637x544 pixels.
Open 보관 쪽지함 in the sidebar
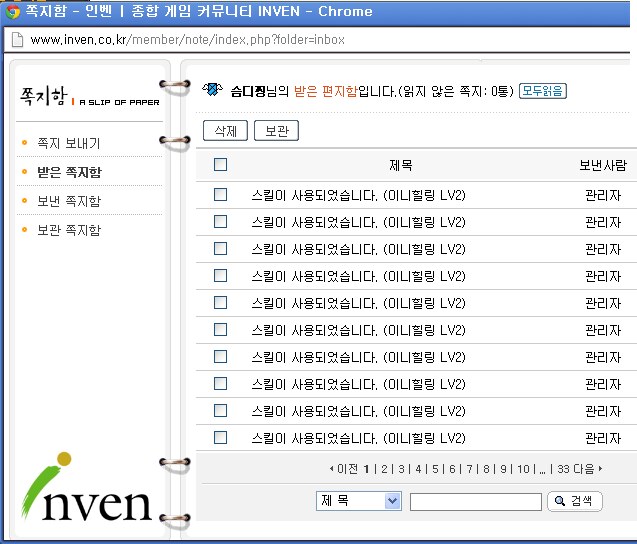(69, 230)
